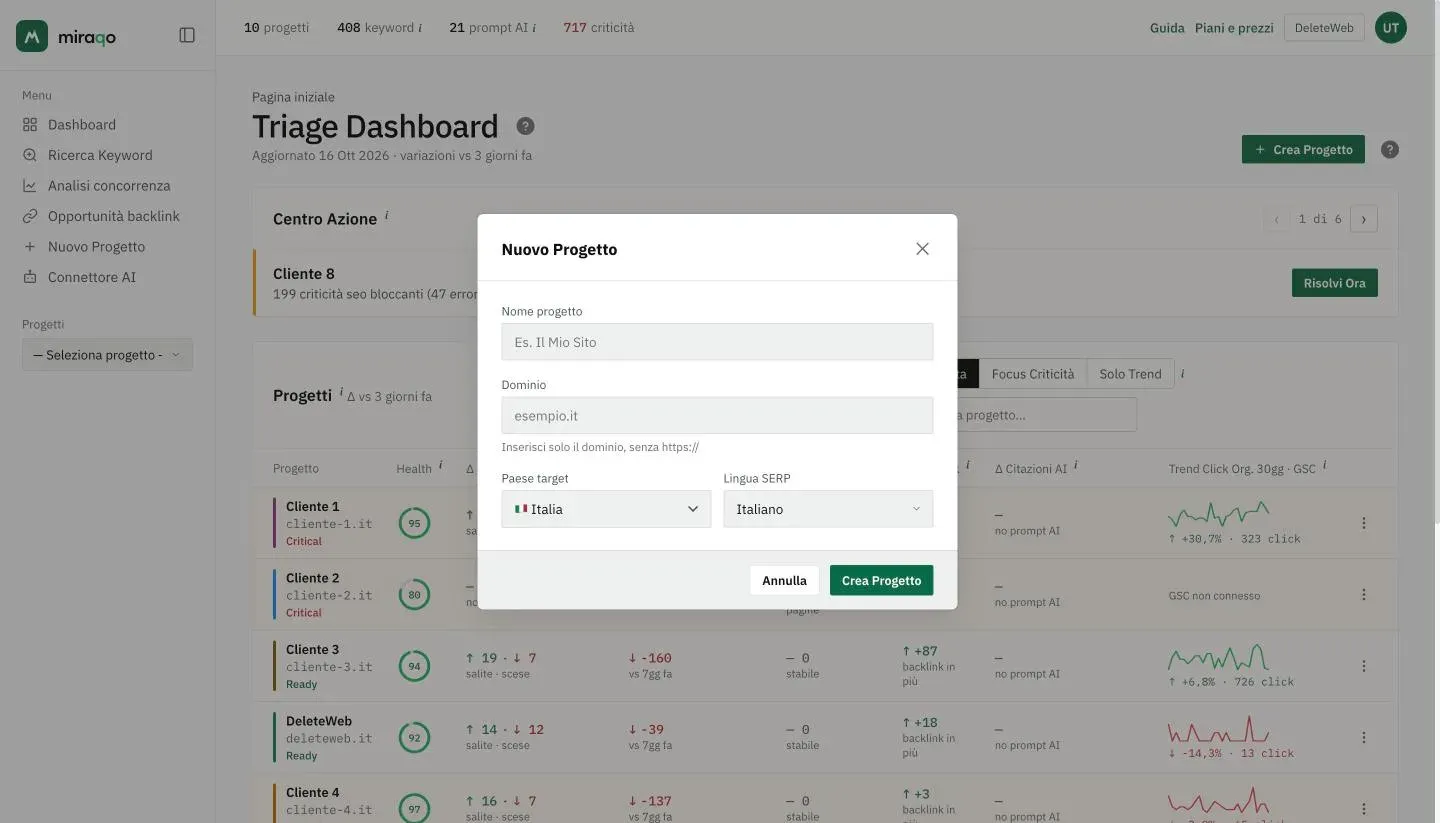
Task: Close the Nuovo Progetto dialog
Action: [x=922, y=249]
